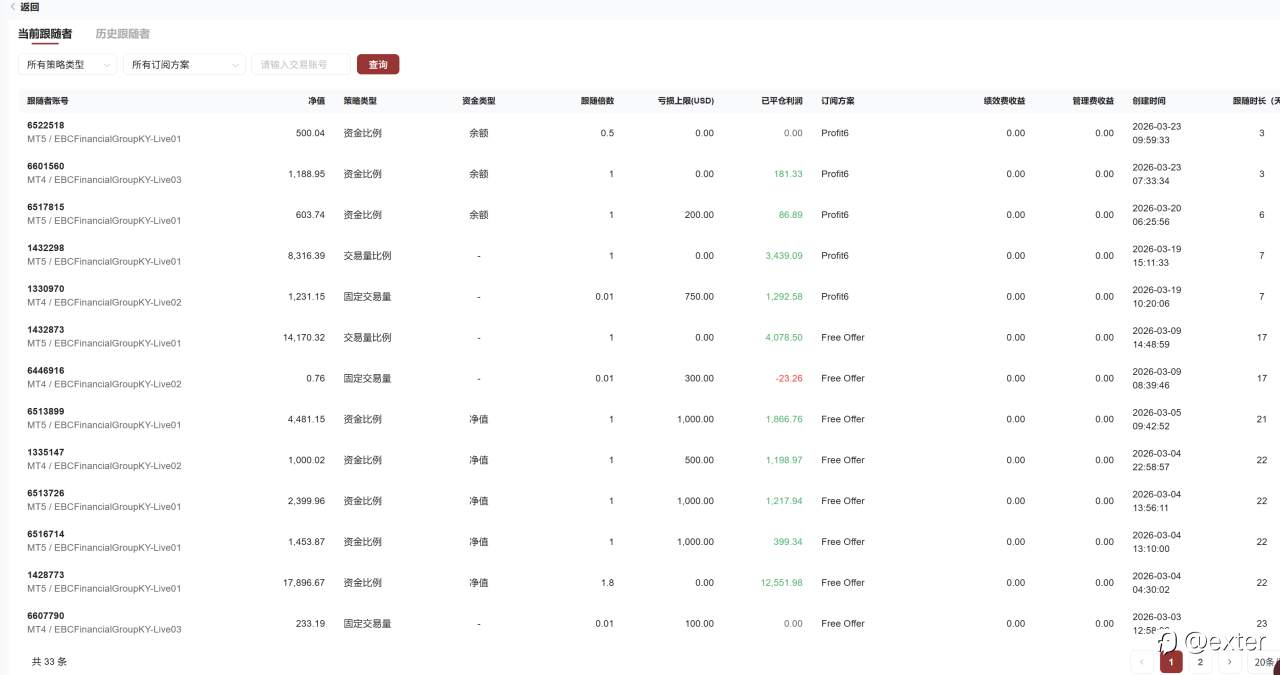Click the 绩效费收益 column header
Image resolution: width=1280 pixels, height=675 pixels.
coord(1004,101)
